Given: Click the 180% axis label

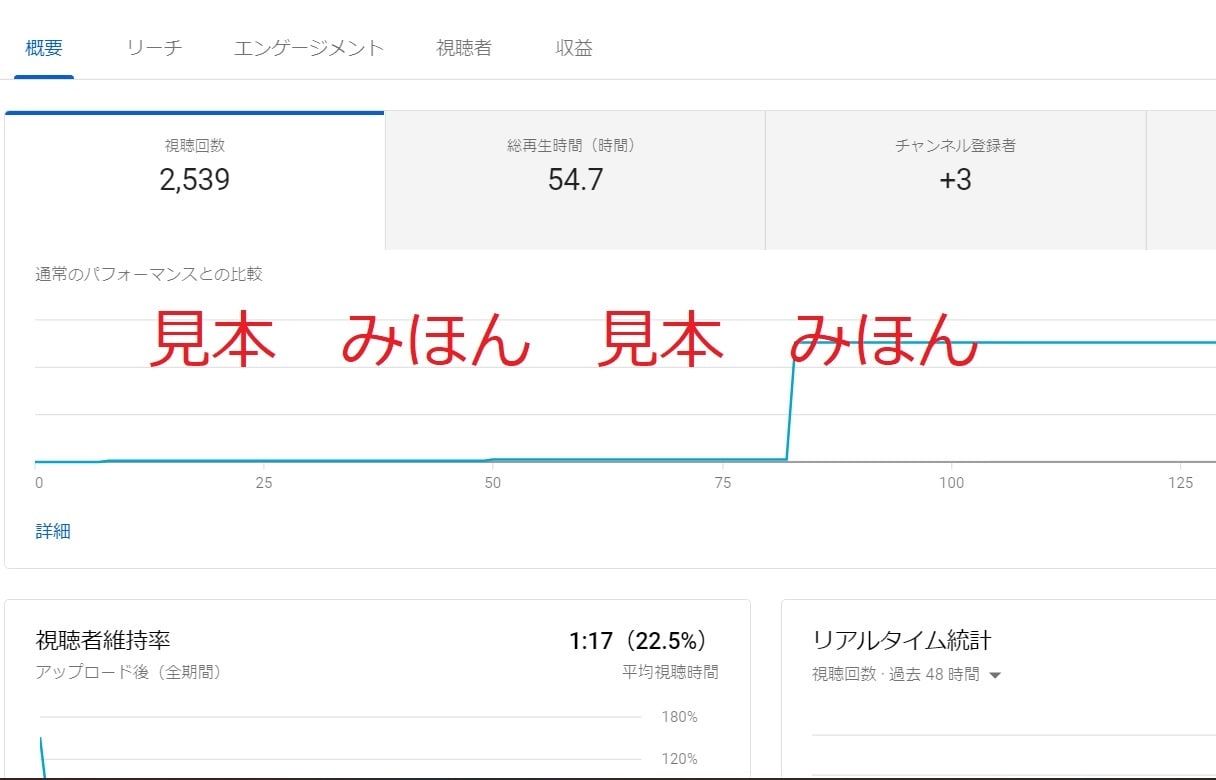Looking at the screenshot, I should tap(680, 717).
